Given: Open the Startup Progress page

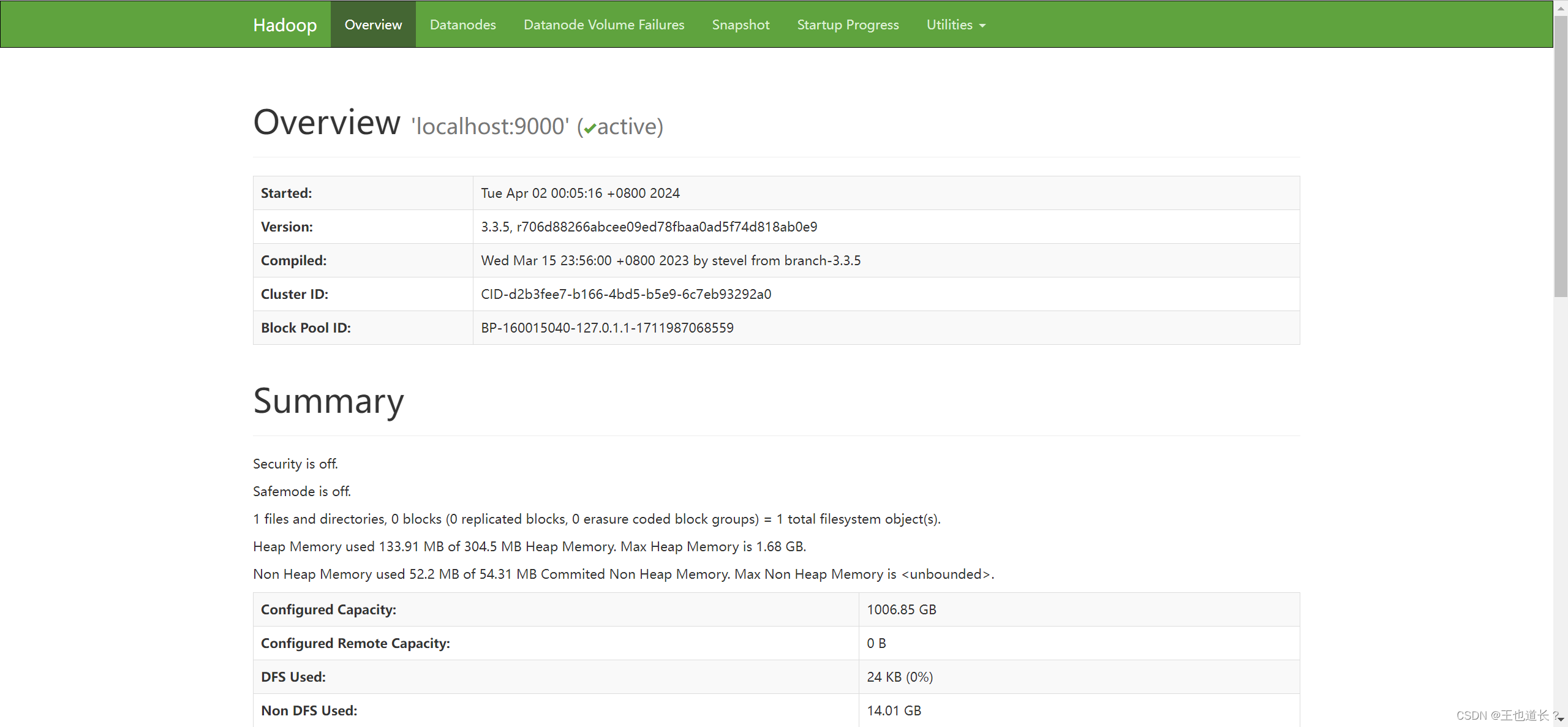Looking at the screenshot, I should click(848, 24).
